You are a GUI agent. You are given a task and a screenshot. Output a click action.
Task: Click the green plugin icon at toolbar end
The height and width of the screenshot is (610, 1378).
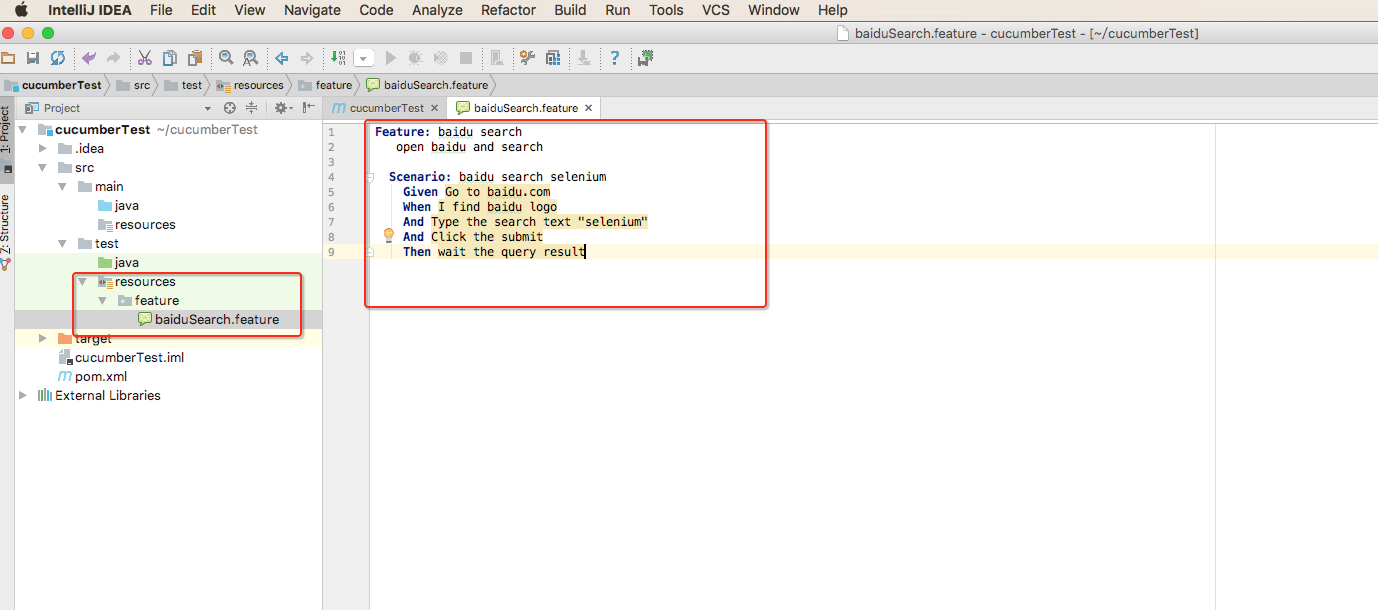[646, 58]
